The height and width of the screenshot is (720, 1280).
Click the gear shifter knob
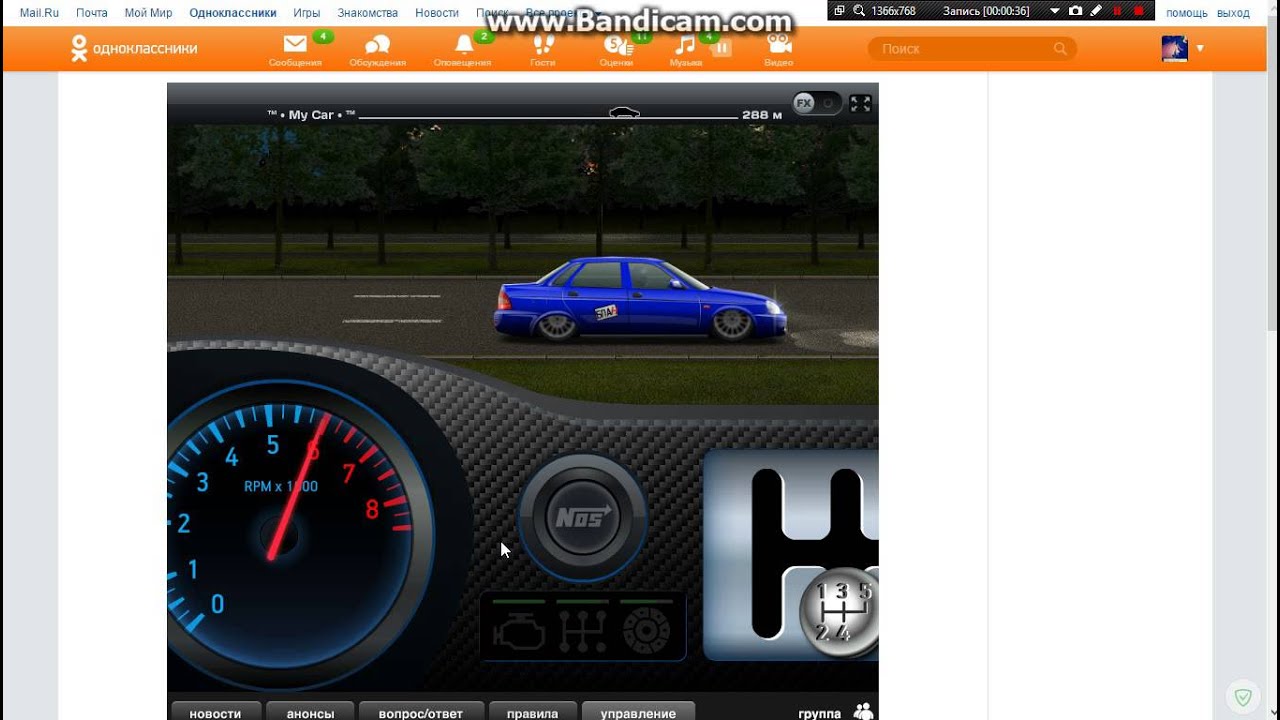[x=840, y=611]
